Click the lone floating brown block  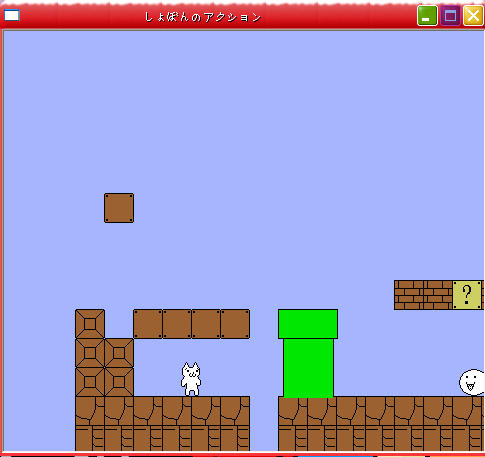[119, 208]
